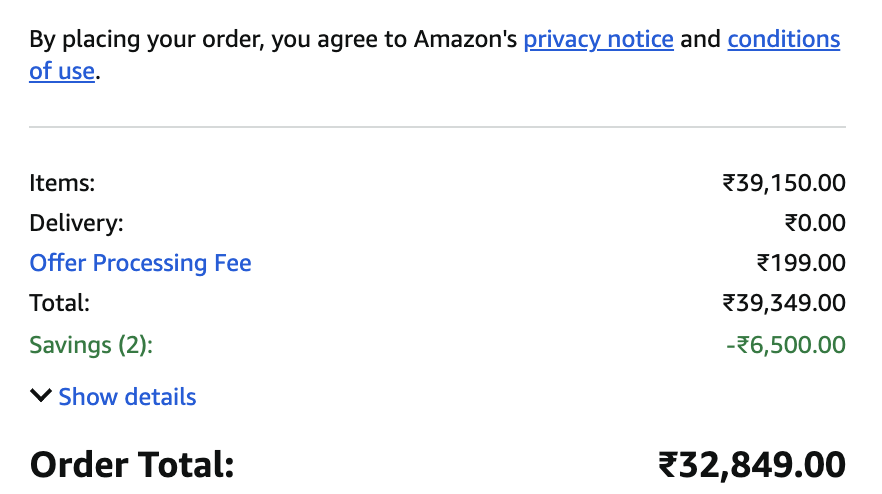
Task: Click the Offer Processing Fee link
Action: (140, 263)
